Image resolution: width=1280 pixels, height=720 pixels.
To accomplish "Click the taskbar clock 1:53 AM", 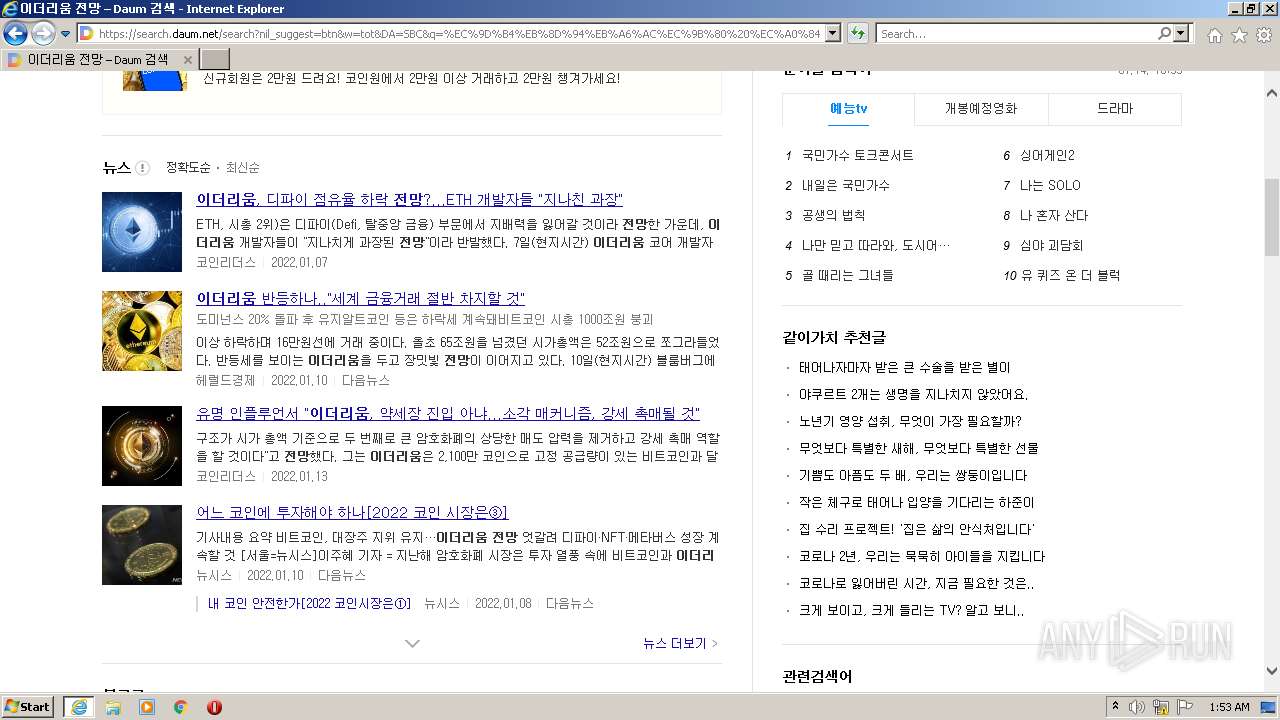I will click(x=1229, y=707).
